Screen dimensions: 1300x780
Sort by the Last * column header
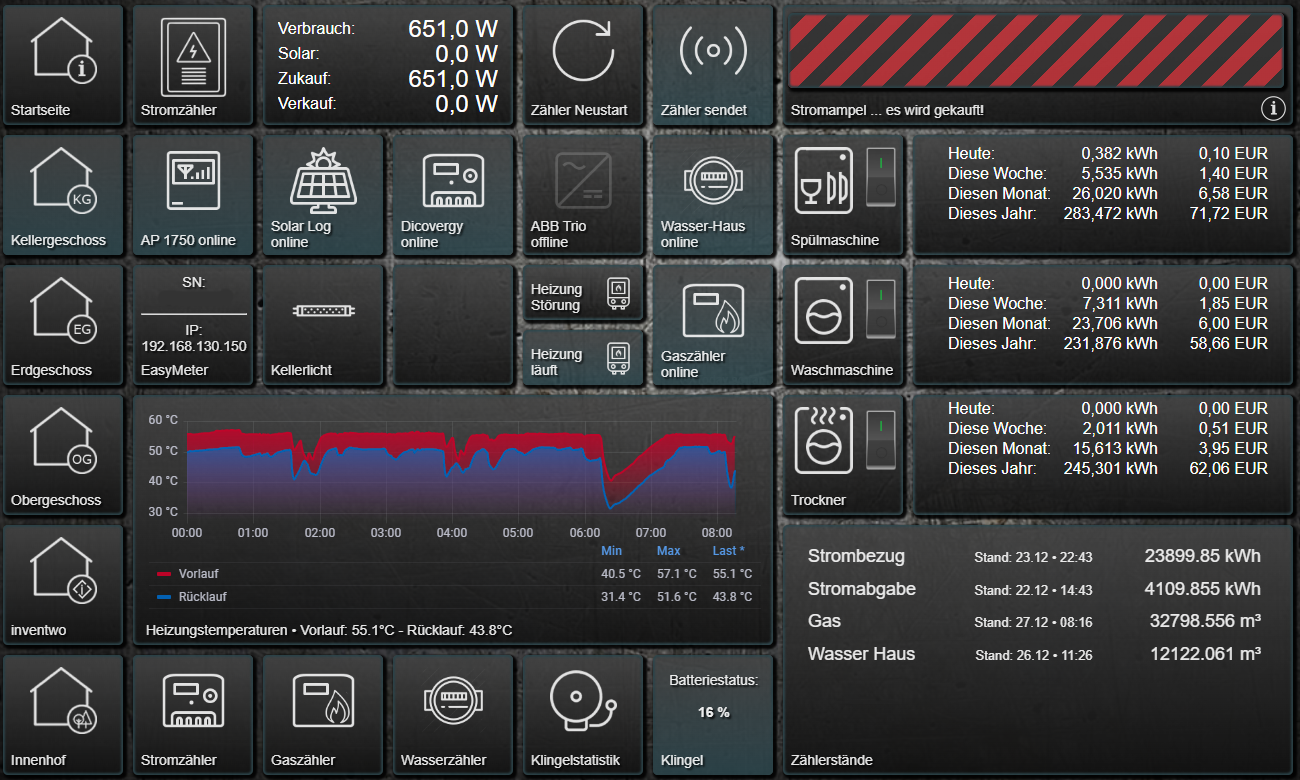click(x=728, y=551)
